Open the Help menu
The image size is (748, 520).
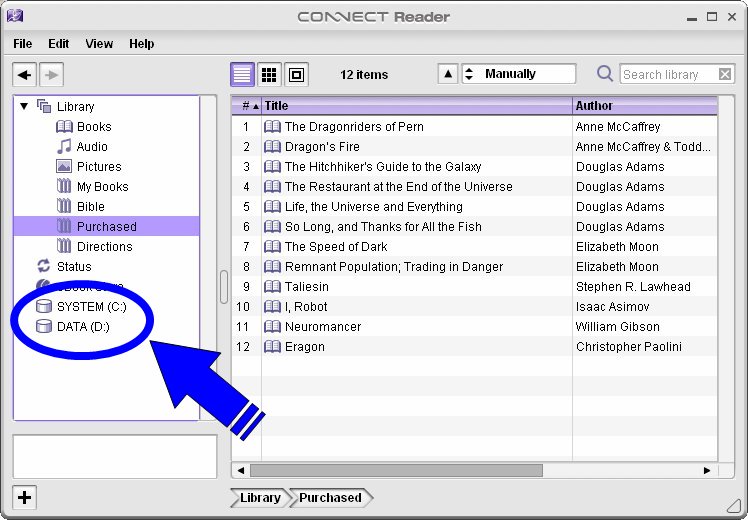(x=142, y=44)
